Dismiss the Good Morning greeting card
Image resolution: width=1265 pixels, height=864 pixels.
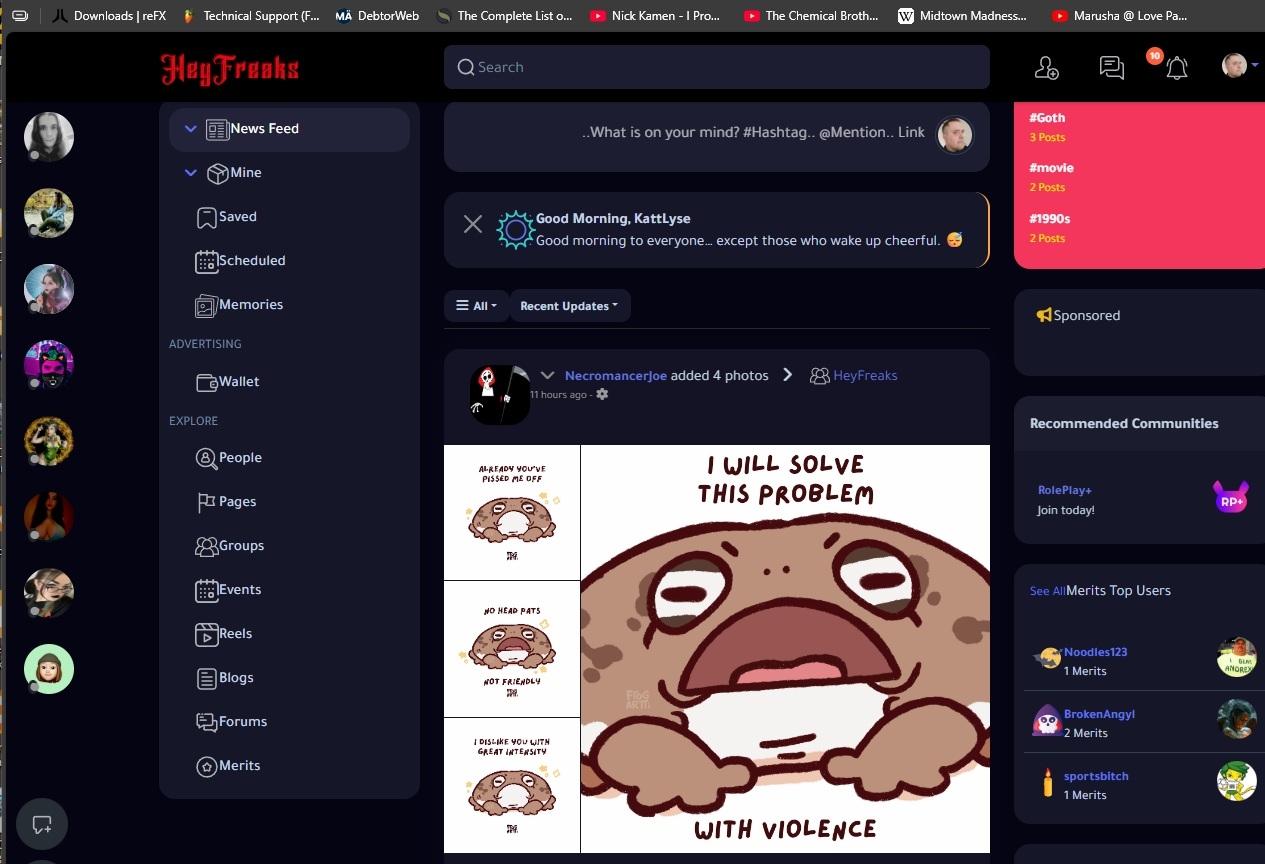tap(473, 224)
